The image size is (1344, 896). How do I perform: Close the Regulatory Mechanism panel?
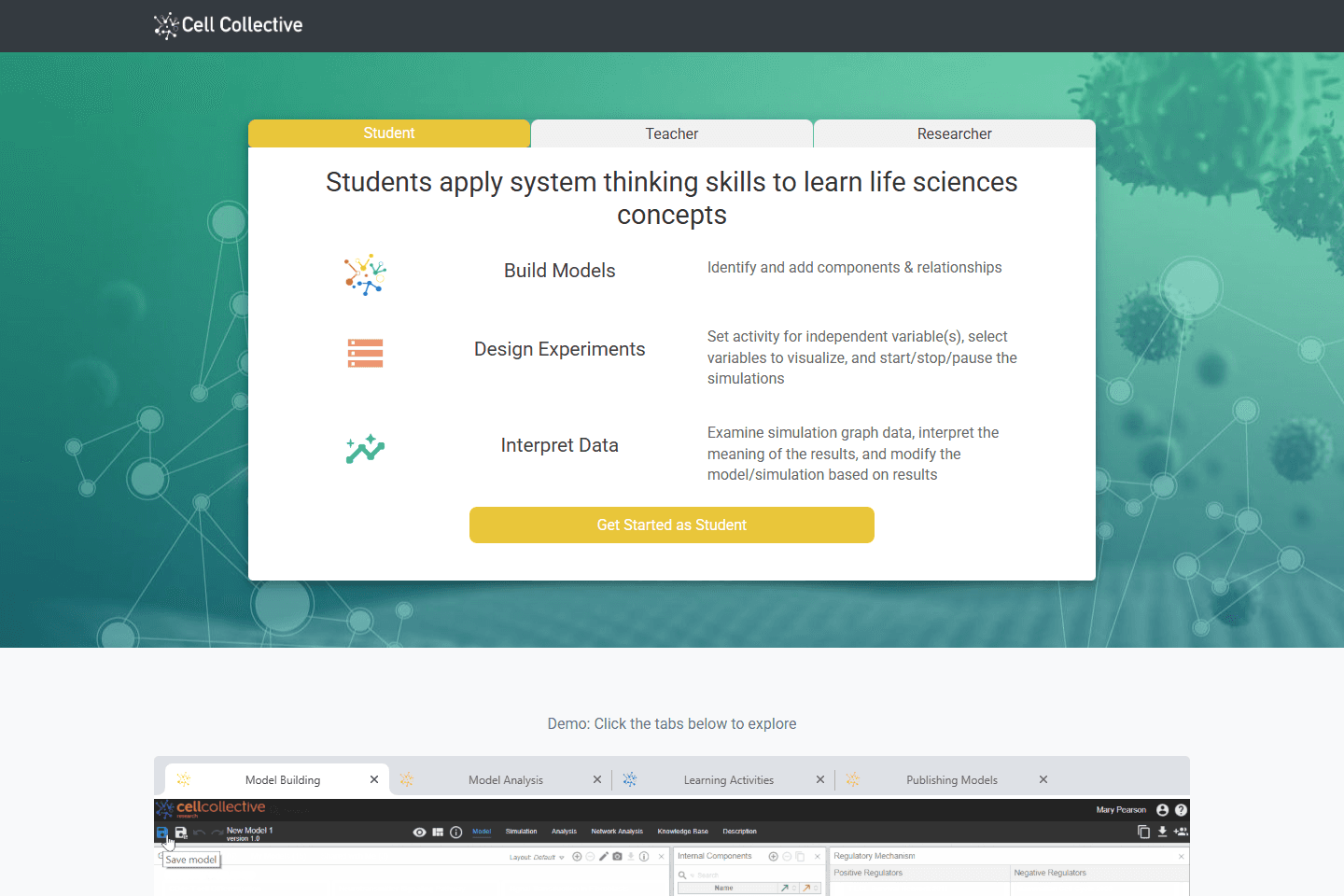[1181, 856]
